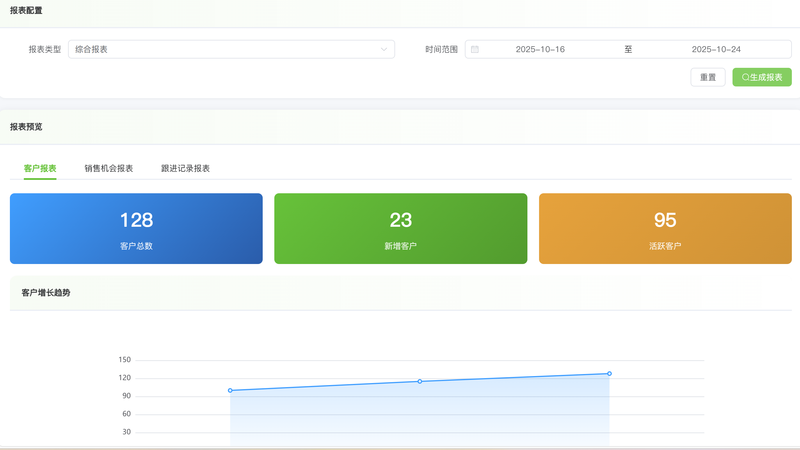The image size is (800, 450).
Task: Click the 报表配置 section header
Action: click(26, 10)
